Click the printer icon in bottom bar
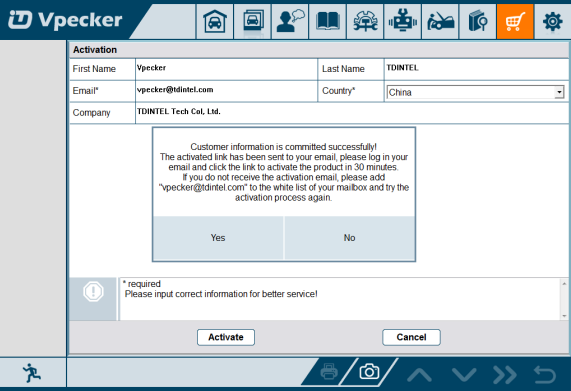The image size is (571, 391). [x=329, y=372]
